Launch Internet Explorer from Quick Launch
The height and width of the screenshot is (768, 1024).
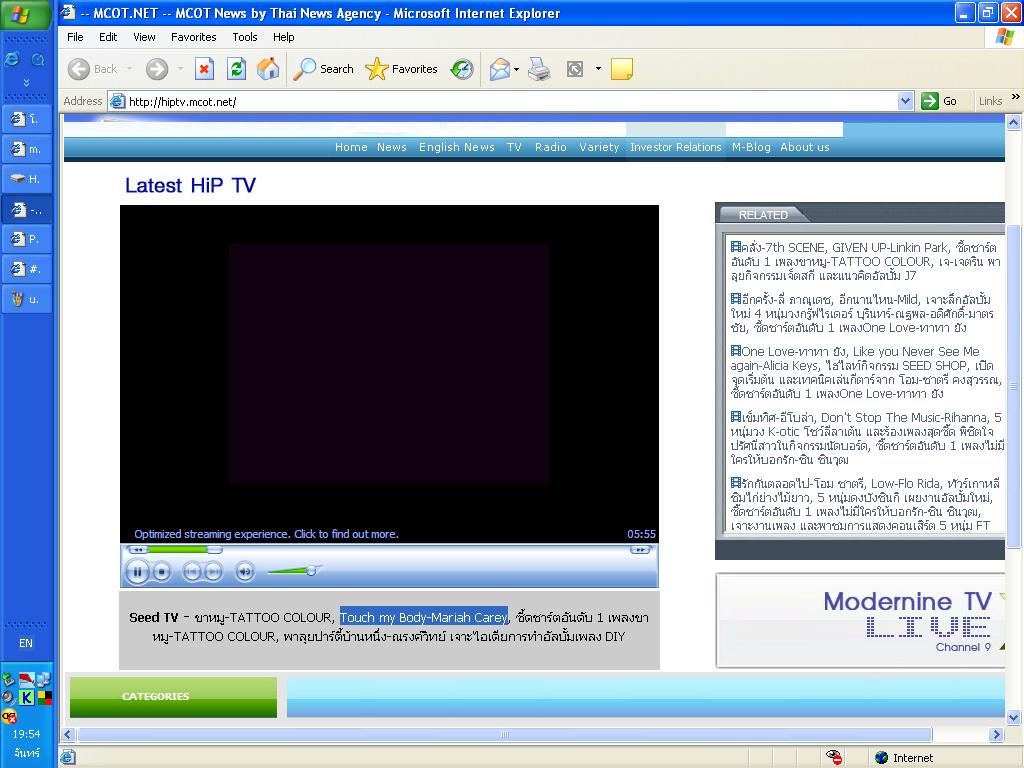(x=12, y=59)
